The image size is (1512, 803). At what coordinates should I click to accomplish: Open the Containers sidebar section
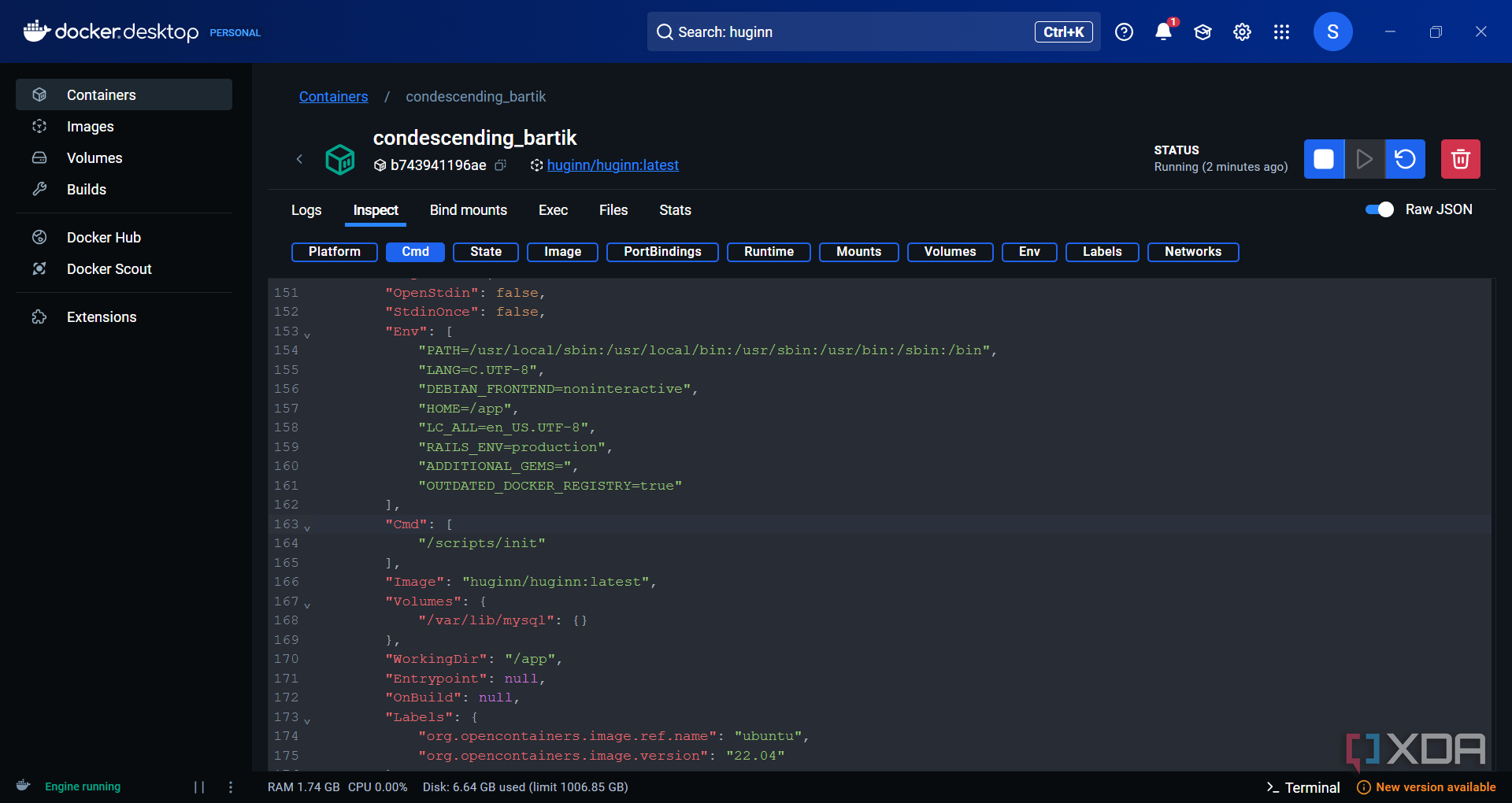(124, 94)
